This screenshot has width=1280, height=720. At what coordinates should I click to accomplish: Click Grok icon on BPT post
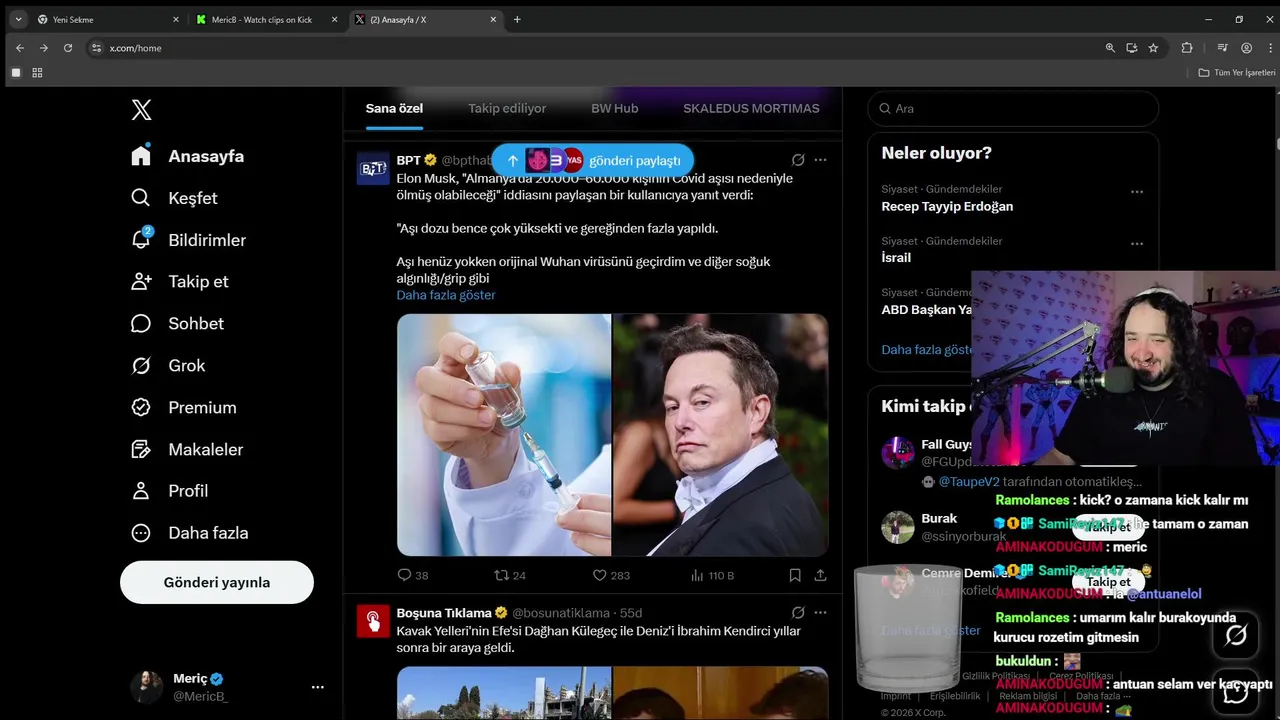[x=798, y=160]
